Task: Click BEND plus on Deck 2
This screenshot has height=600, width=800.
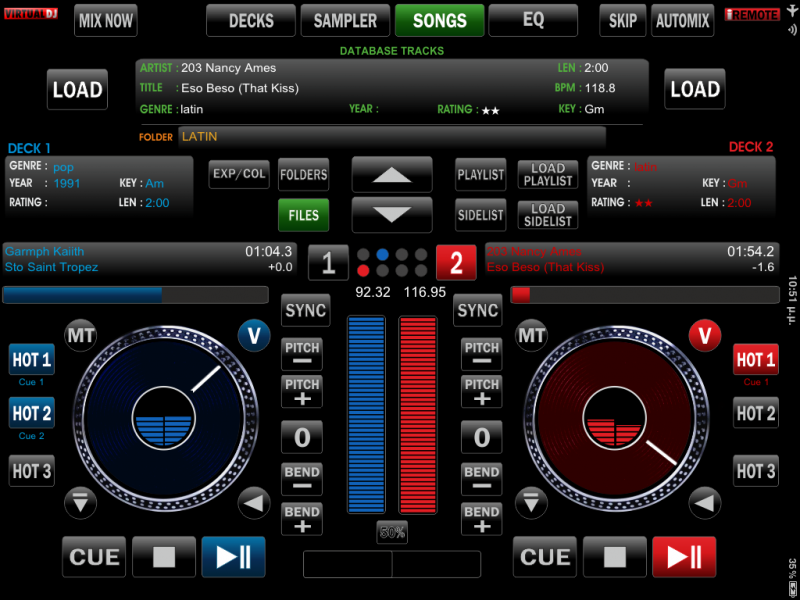Action: click(x=482, y=519)
